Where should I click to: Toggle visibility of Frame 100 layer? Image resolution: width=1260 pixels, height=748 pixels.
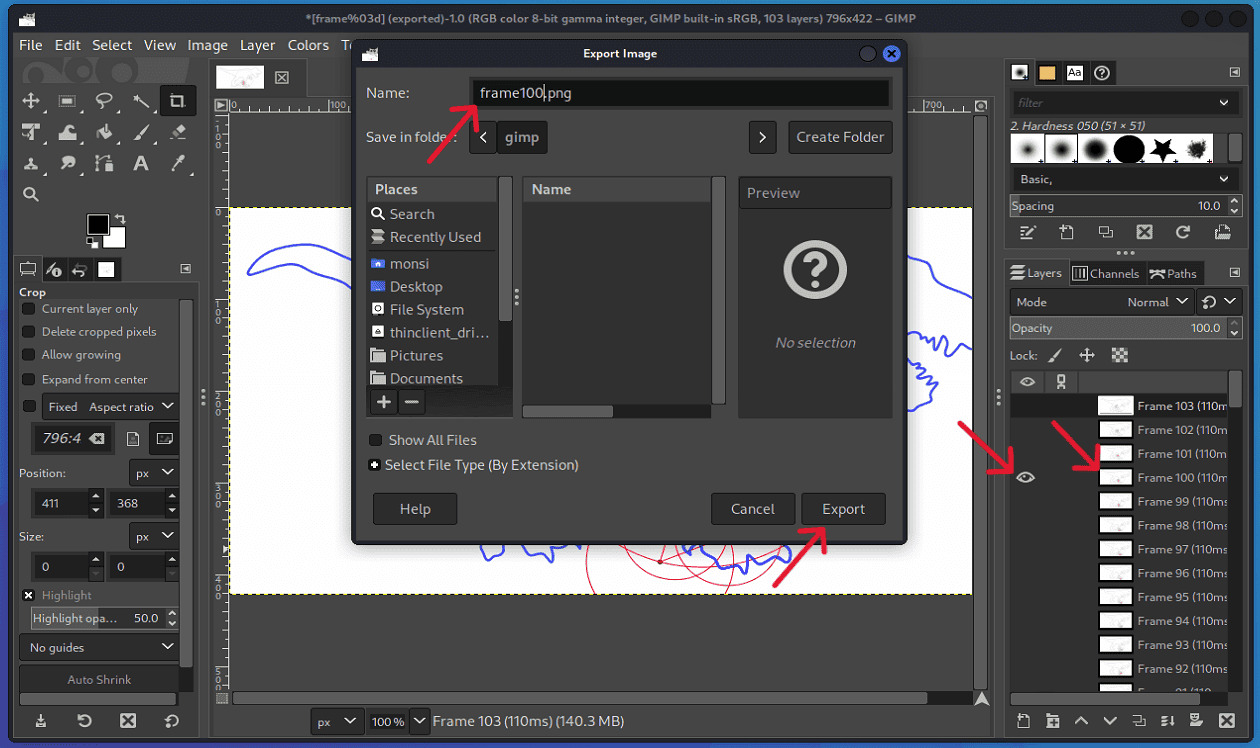click(x=1026, y=477)
